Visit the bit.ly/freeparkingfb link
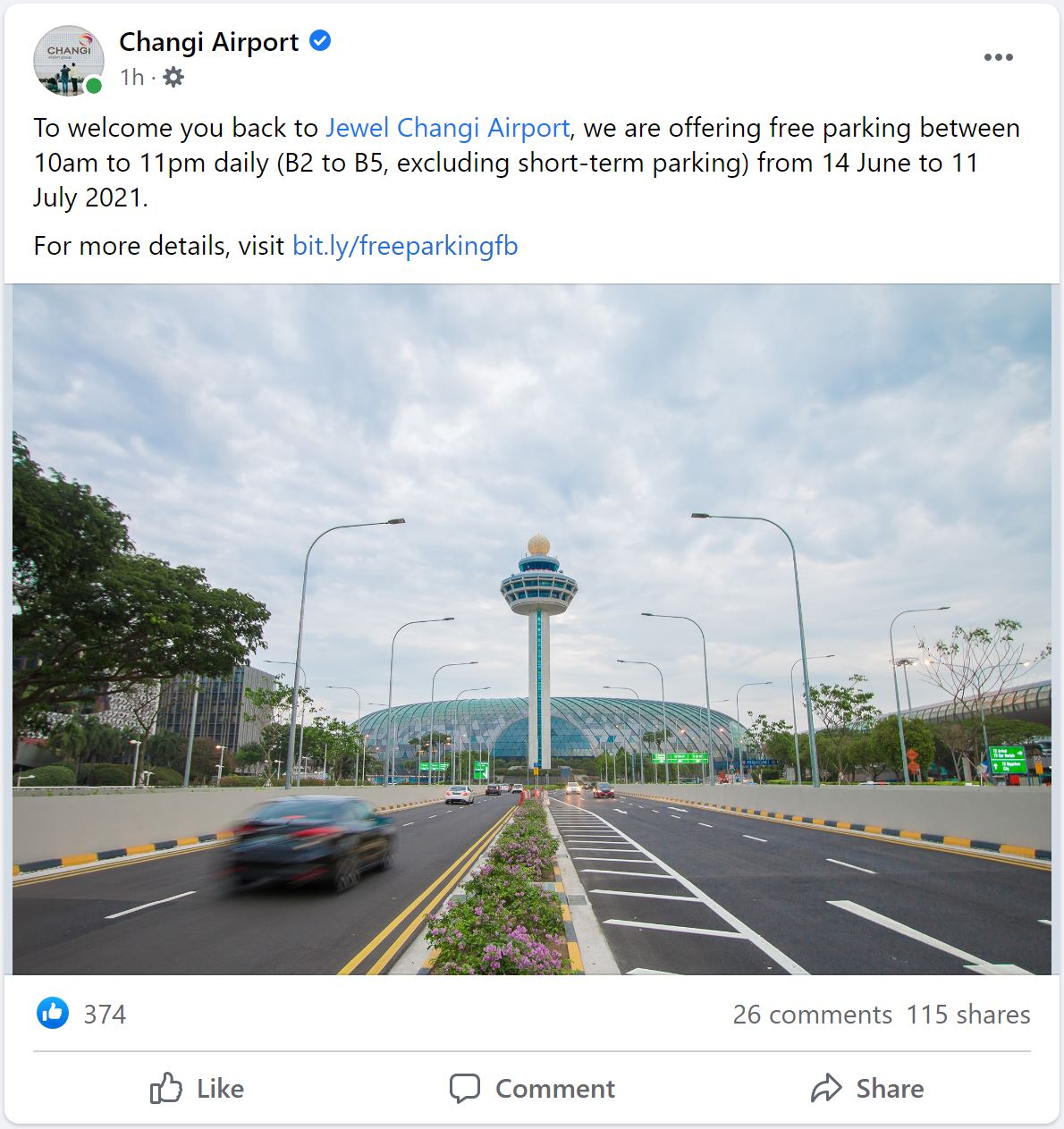The image size is (1064, 1129). pos(405,246)
